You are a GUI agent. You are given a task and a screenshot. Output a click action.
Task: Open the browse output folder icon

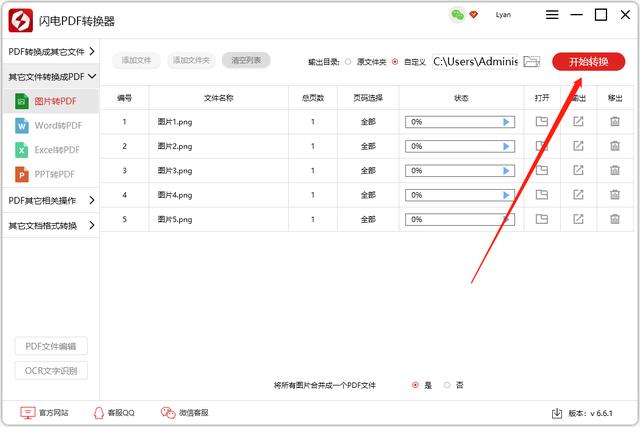point(532,62)
